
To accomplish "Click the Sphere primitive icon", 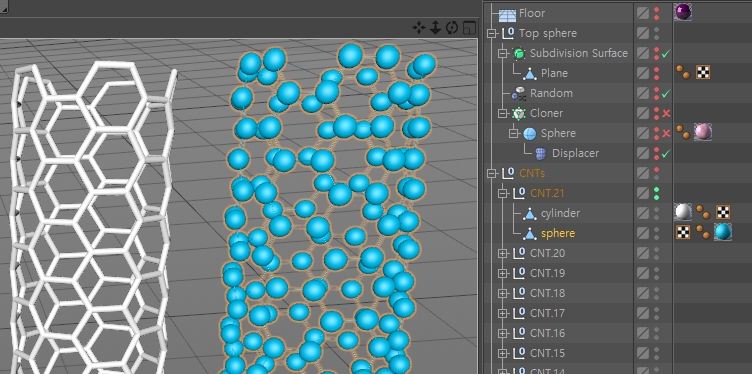I will 529,133.
